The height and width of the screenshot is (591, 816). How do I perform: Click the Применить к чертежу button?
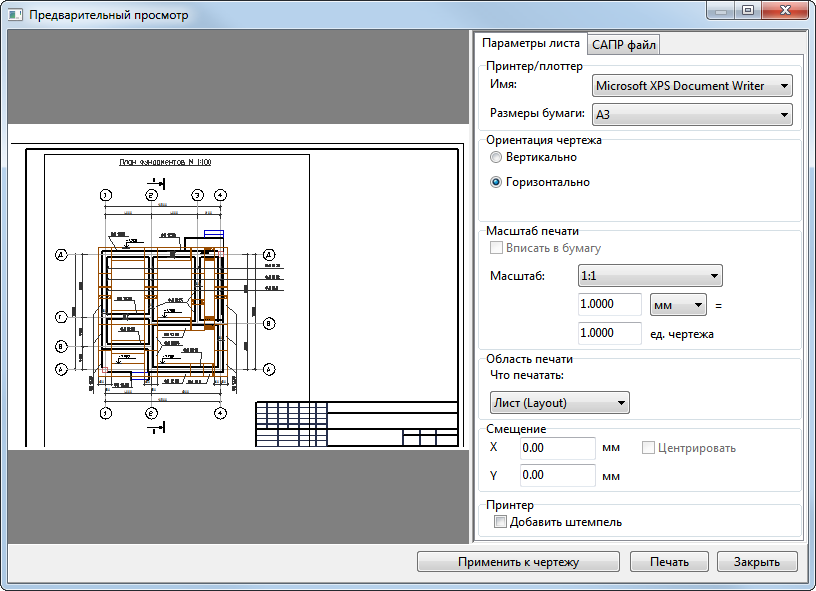coord(518,562)
